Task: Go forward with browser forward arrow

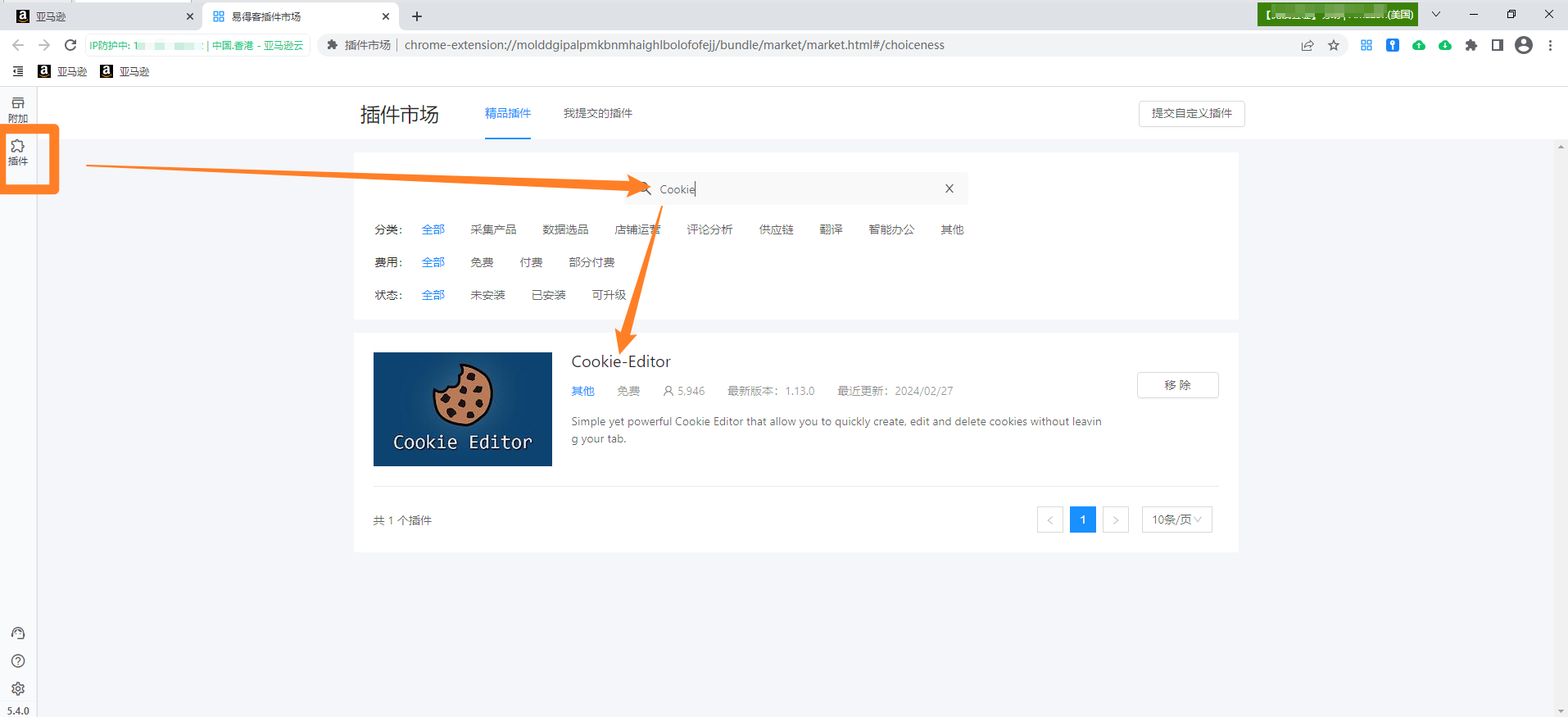Action: (44, 45)
